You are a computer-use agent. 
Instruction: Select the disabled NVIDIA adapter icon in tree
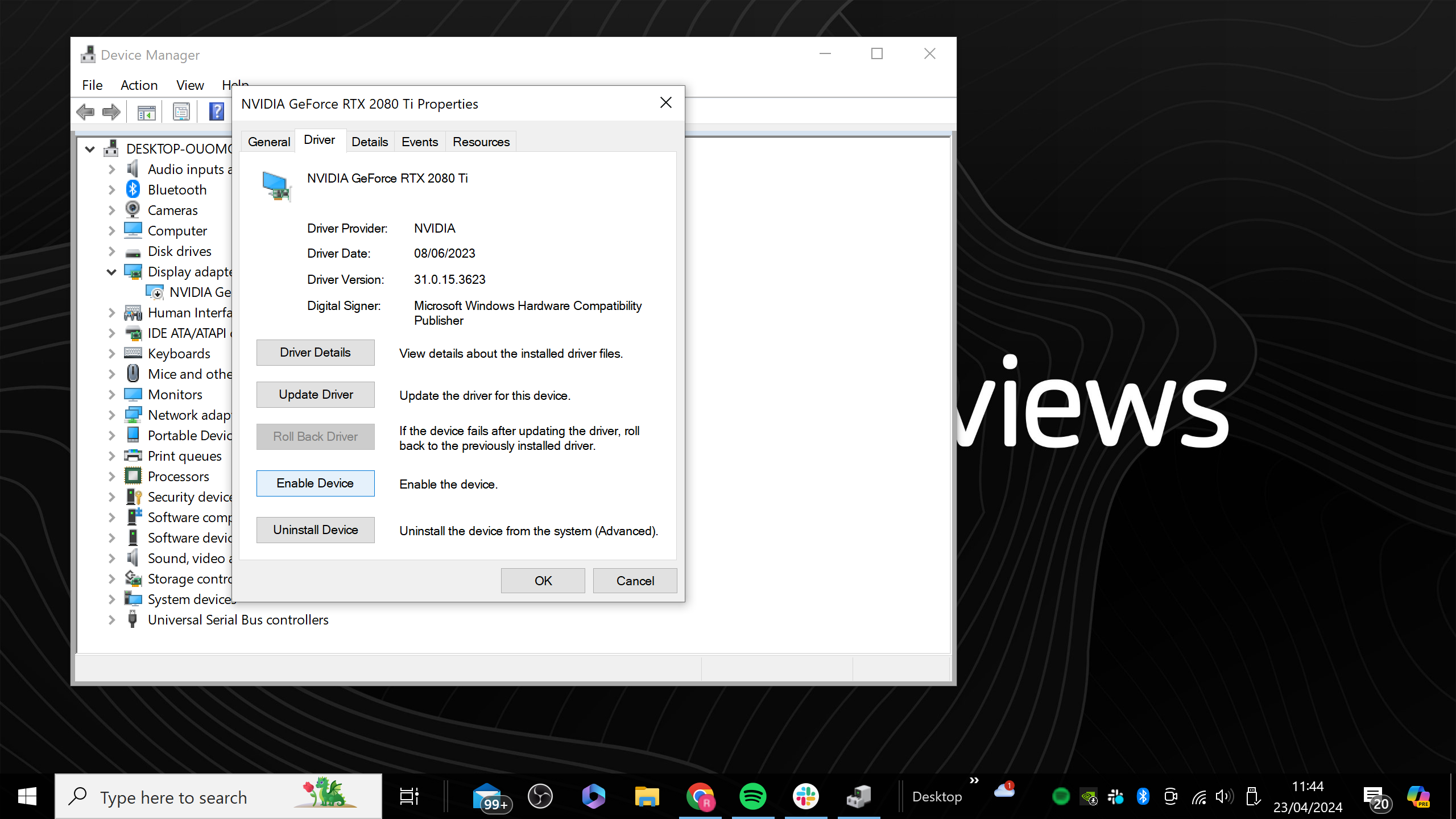point(155,292)
